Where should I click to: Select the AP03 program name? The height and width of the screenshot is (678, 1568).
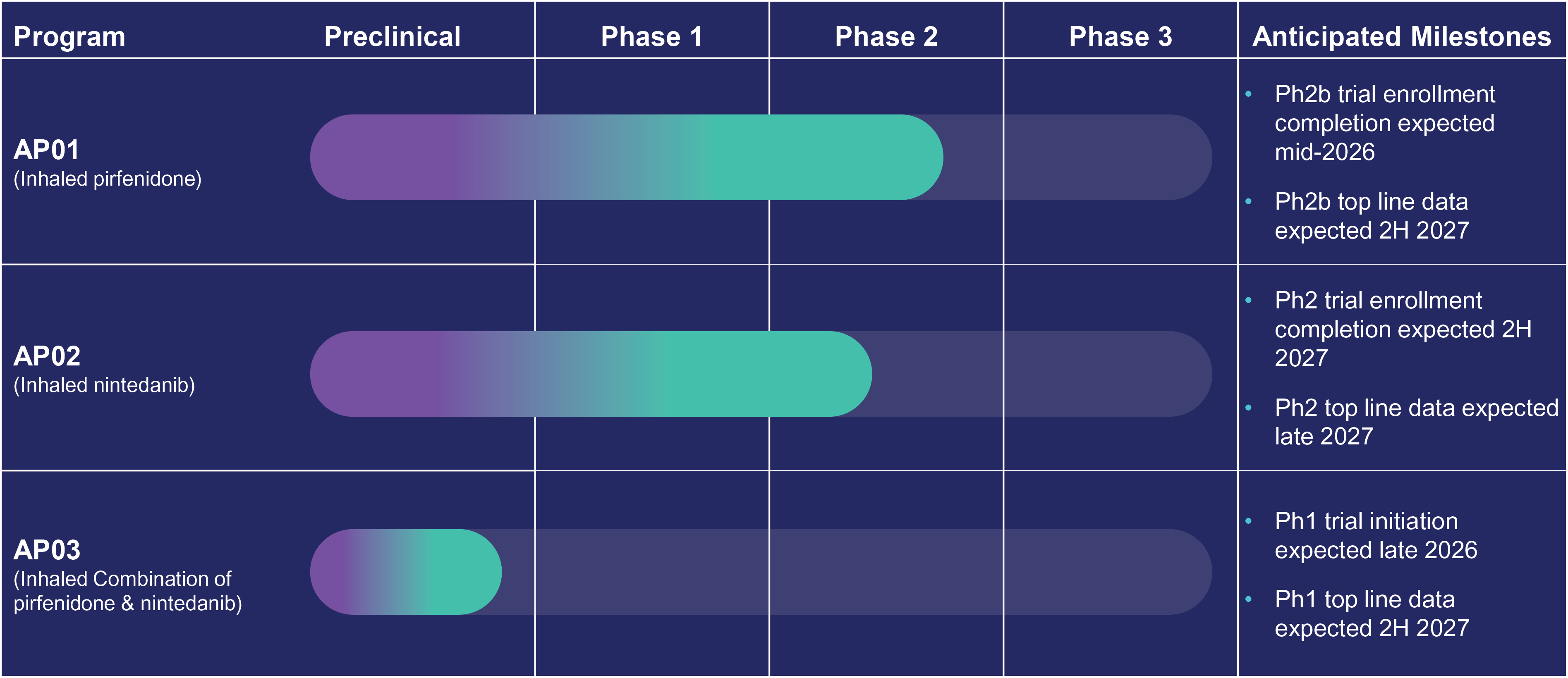click(47, 550)
